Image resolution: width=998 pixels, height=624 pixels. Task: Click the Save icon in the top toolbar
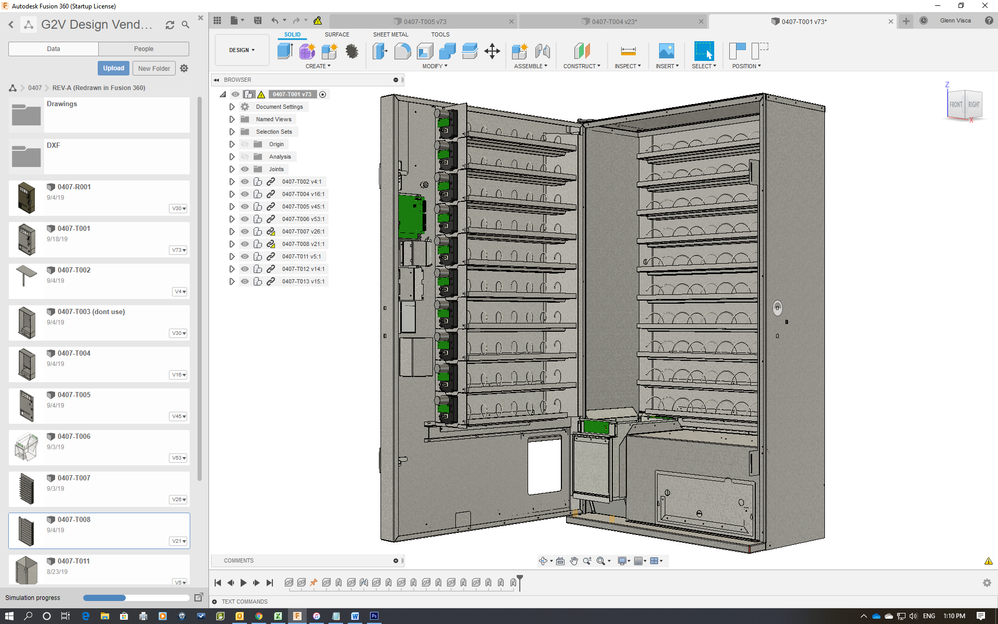[x=256, y=20]
